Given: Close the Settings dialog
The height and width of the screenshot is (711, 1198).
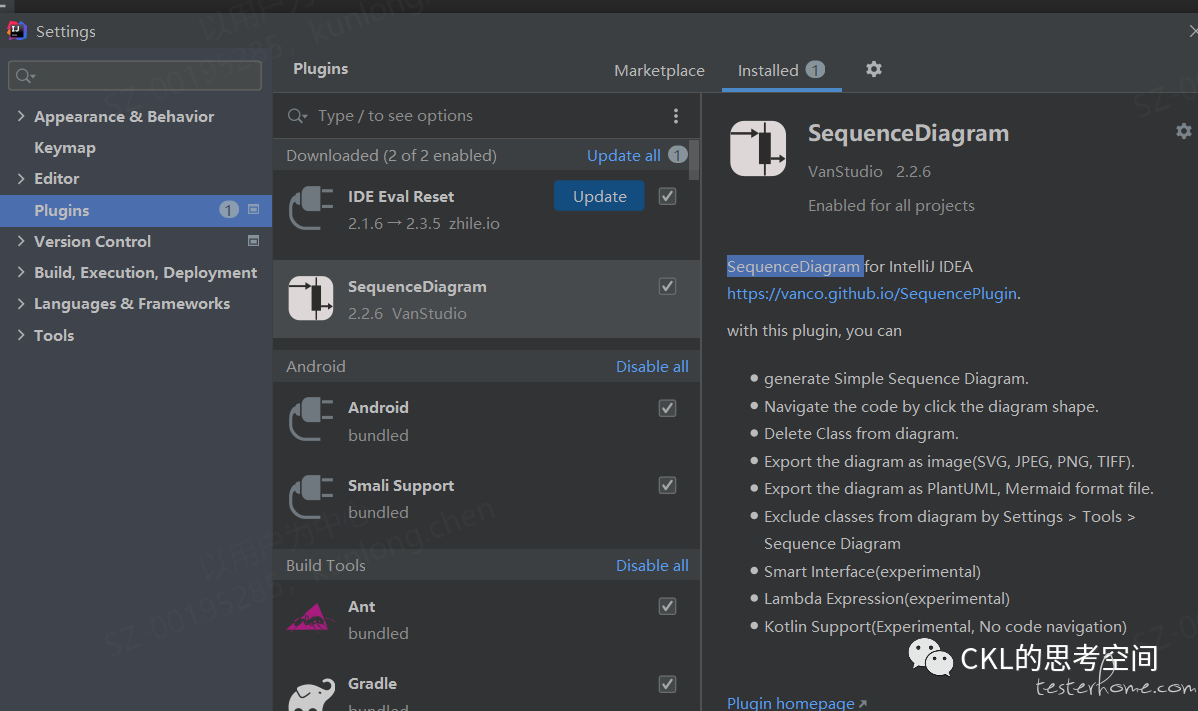Looking at the screenshot, I should point(1193,31).
